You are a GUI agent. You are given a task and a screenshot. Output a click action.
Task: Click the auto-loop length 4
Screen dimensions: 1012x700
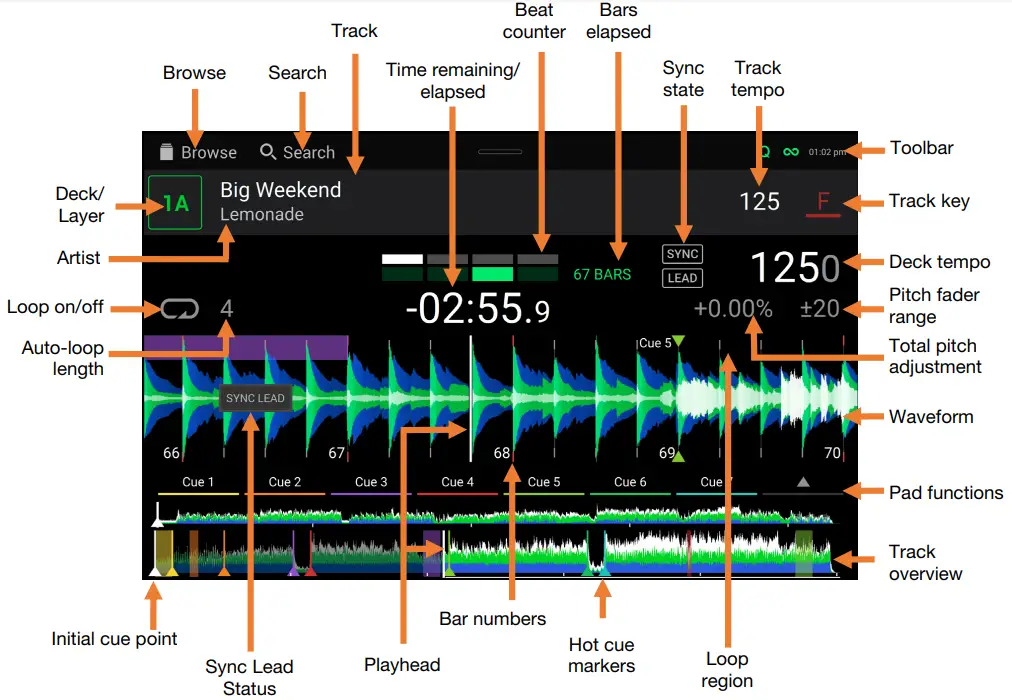click(227, 308)
